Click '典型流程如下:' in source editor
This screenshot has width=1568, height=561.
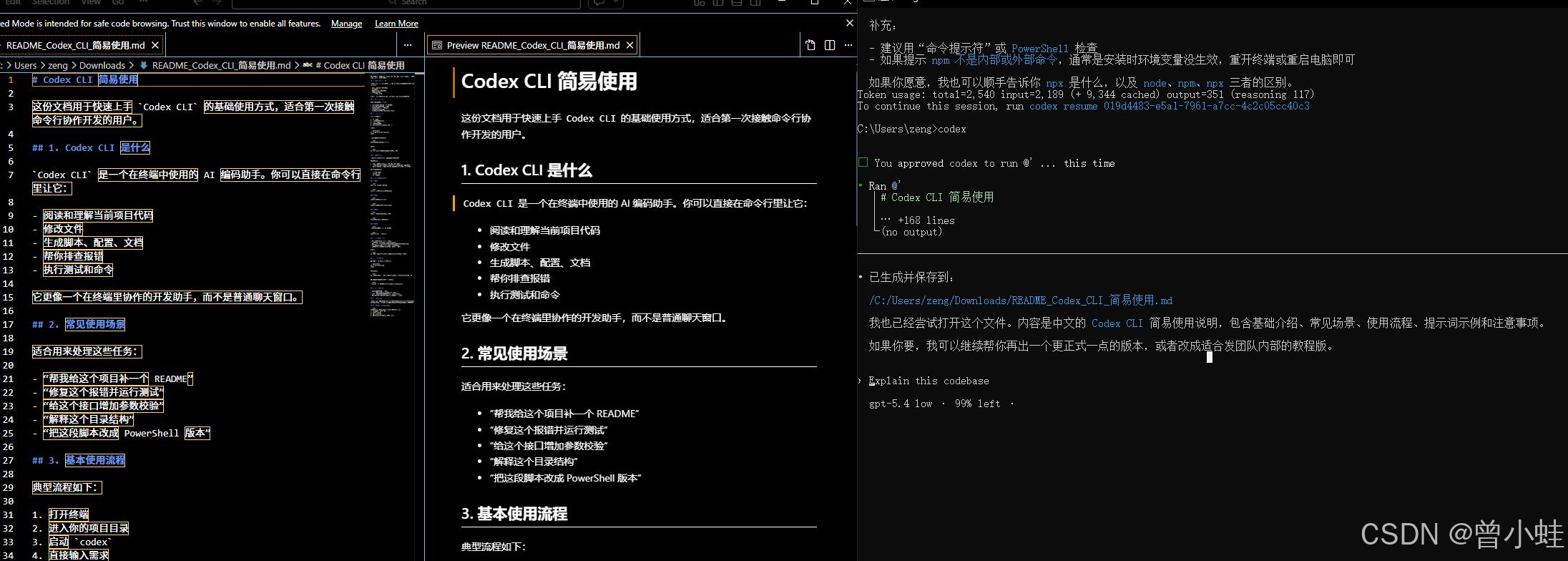[x=67, y=487]
